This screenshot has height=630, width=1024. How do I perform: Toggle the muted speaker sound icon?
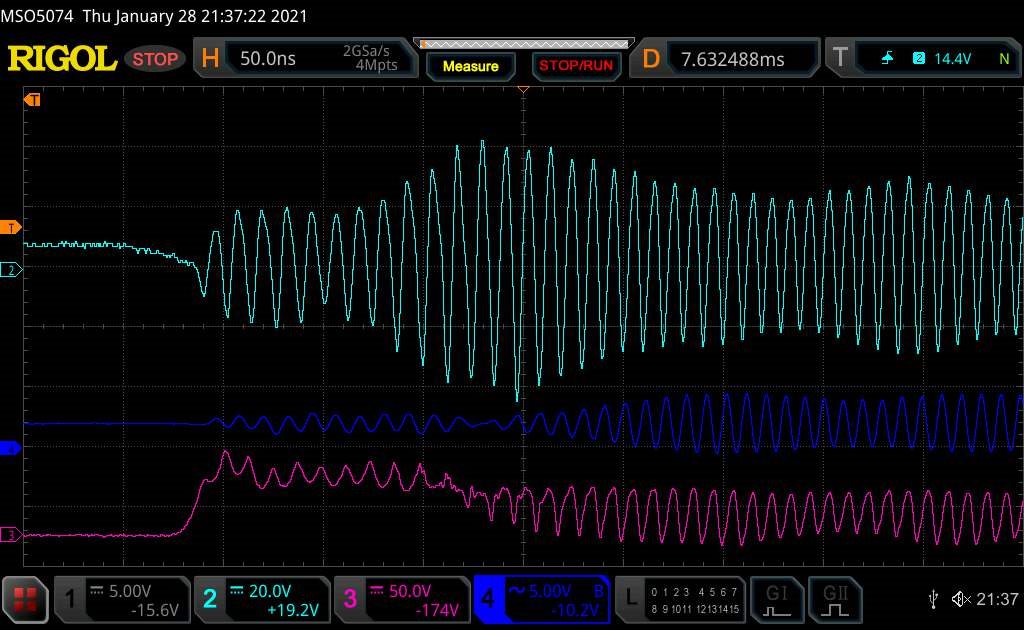point(961,599)
